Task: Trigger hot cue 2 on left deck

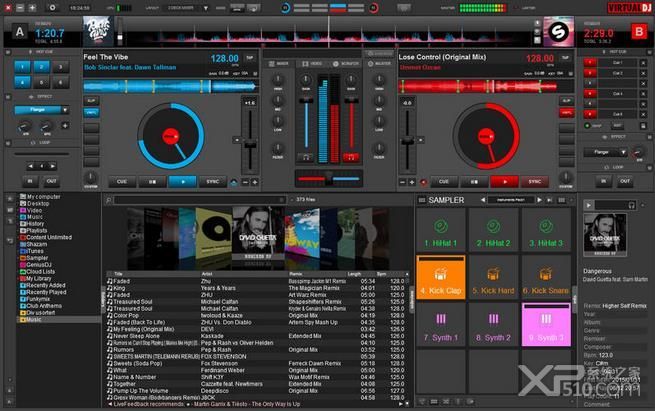Action: (x=41, y=67)
